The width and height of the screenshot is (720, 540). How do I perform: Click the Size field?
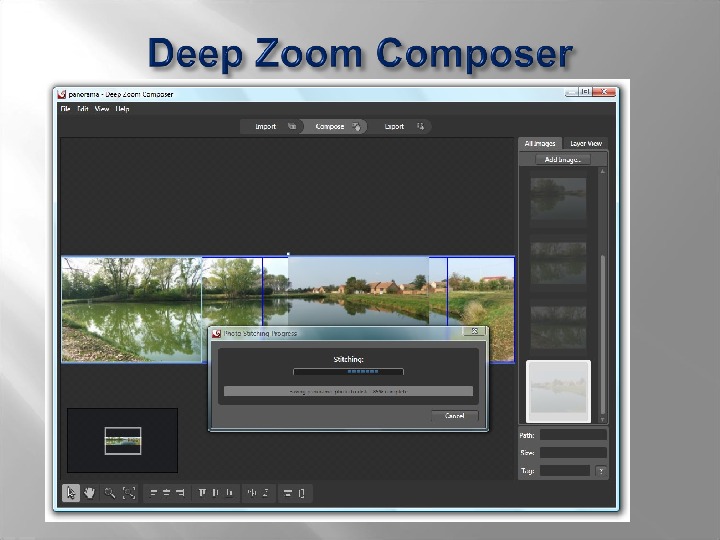point(573,453)
